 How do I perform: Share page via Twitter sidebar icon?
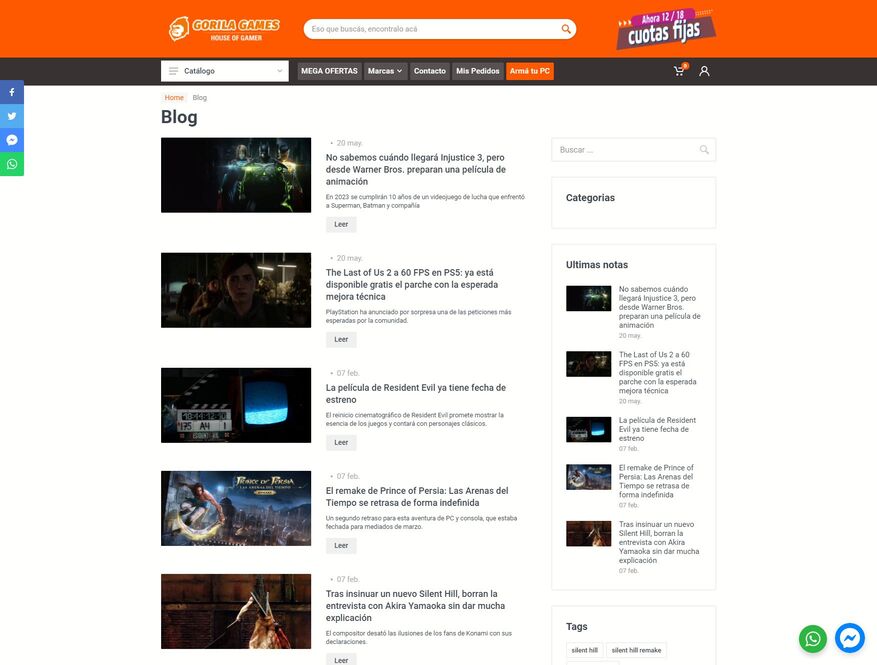[12, 116]
